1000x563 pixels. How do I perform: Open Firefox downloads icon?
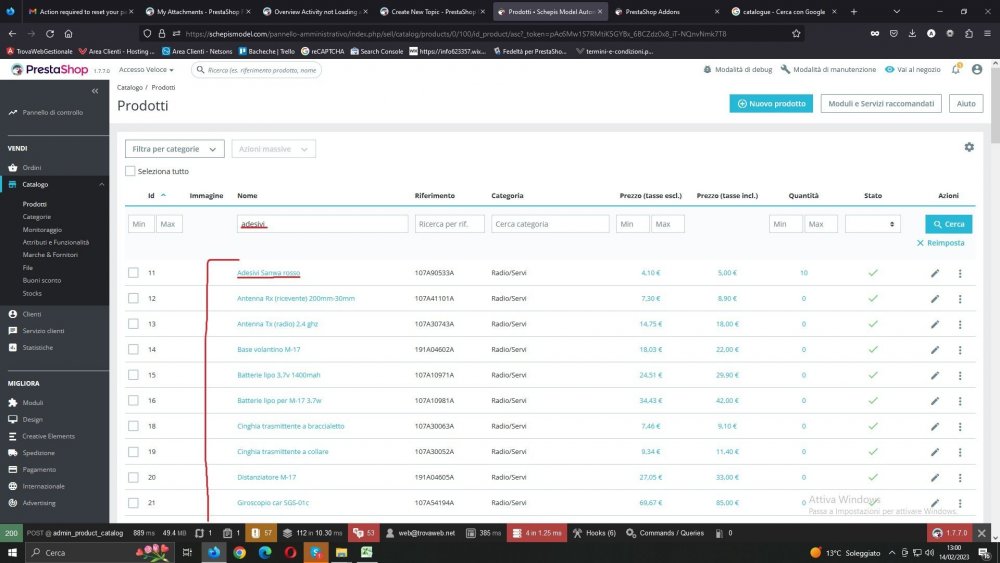tap(912, 34)
